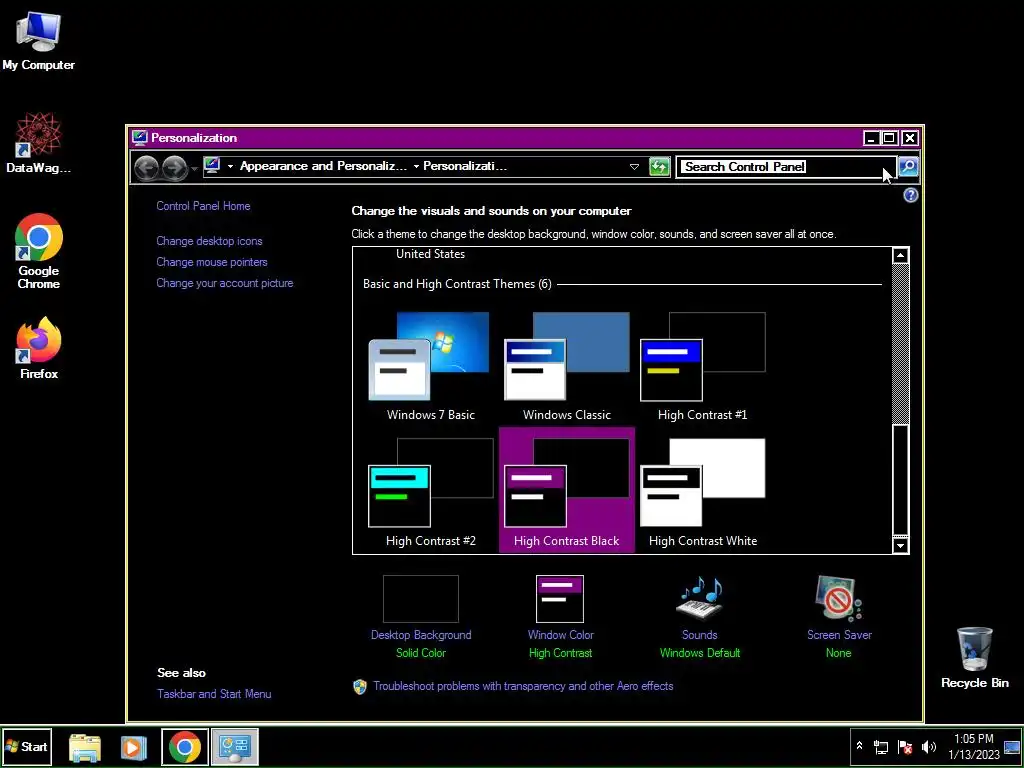This screenshot has height=768, width=1024.
Task: Open the Recycle Bin icon
Action: 974,657
